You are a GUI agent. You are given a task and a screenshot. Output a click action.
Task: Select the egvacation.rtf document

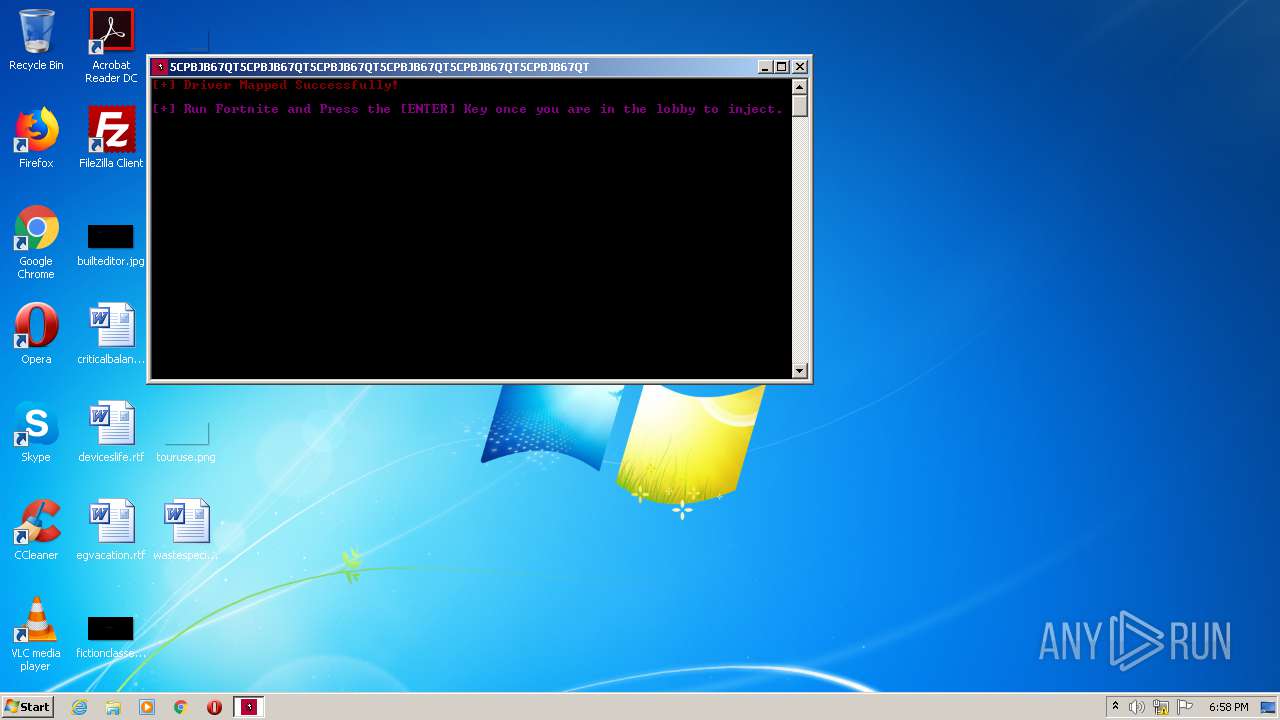111,530
